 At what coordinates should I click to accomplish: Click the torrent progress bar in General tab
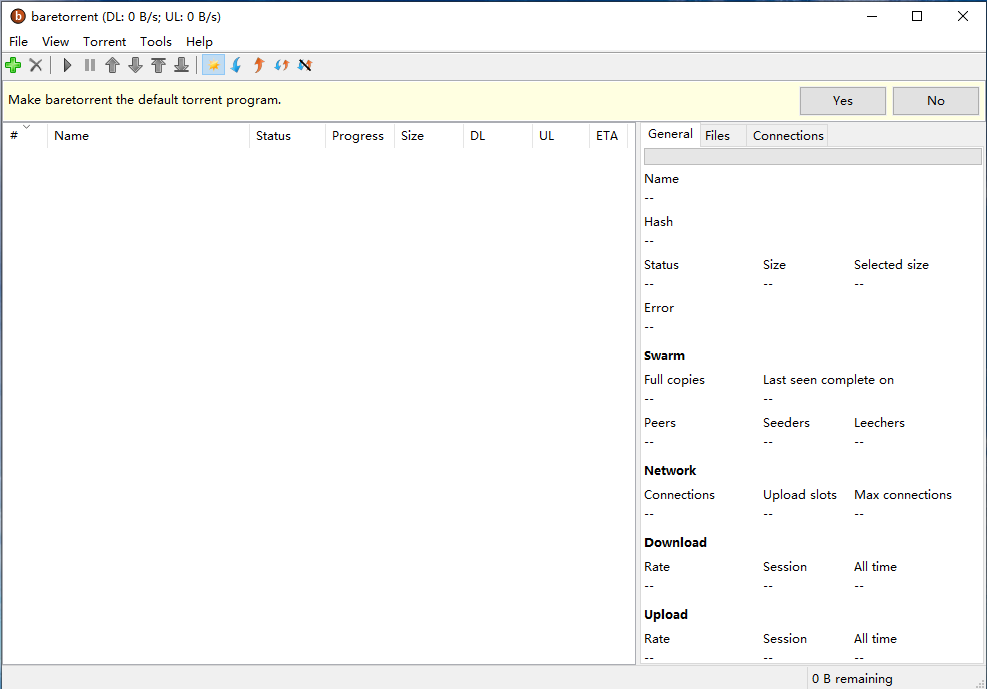click(x=813, y=157)
